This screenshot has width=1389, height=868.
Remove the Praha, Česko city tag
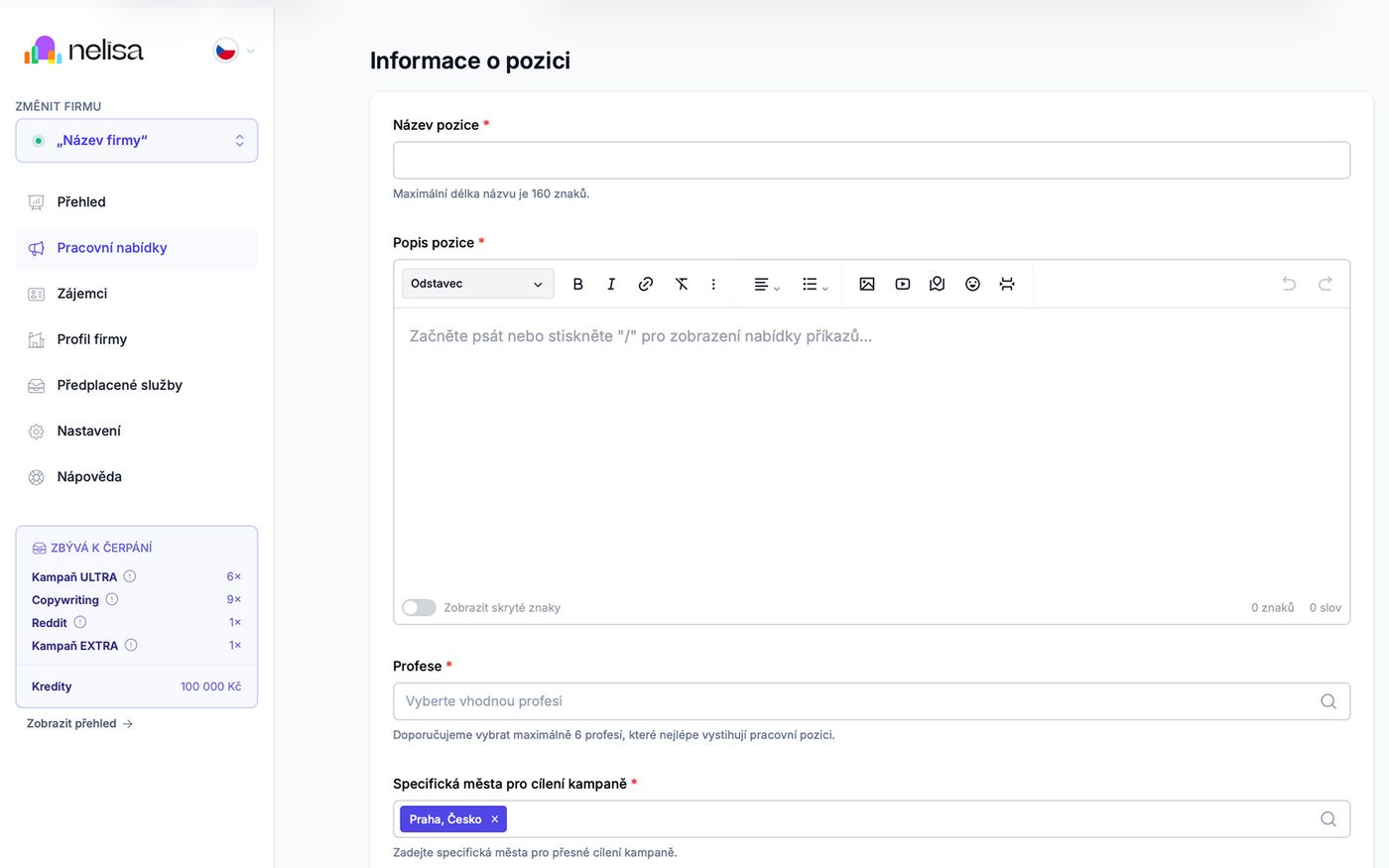point(494,819)
